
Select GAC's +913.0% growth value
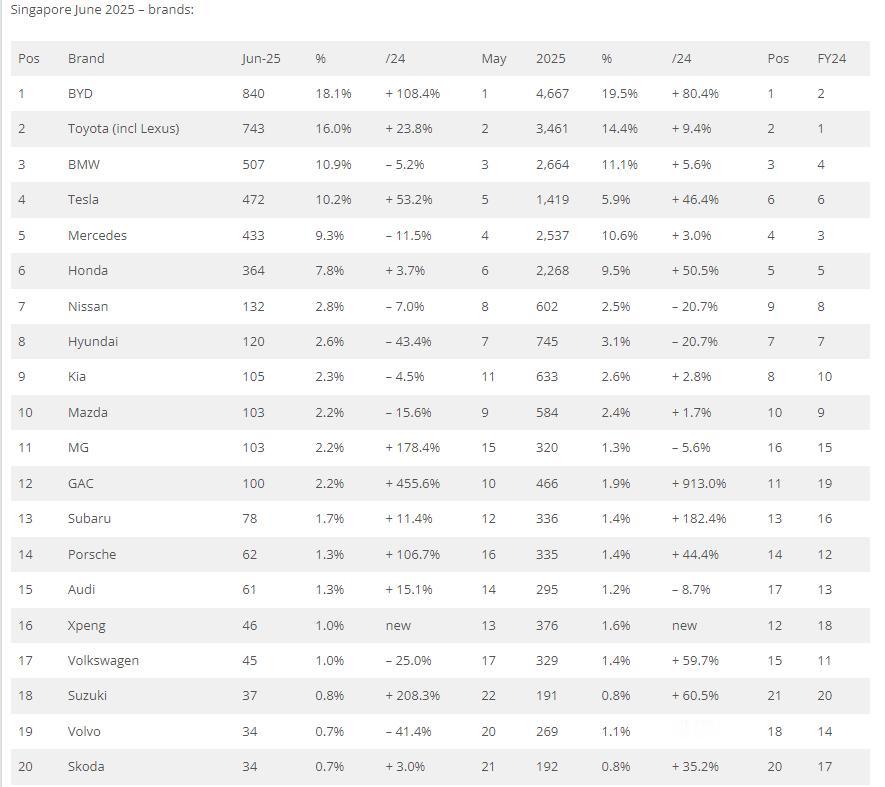point(699,483)
